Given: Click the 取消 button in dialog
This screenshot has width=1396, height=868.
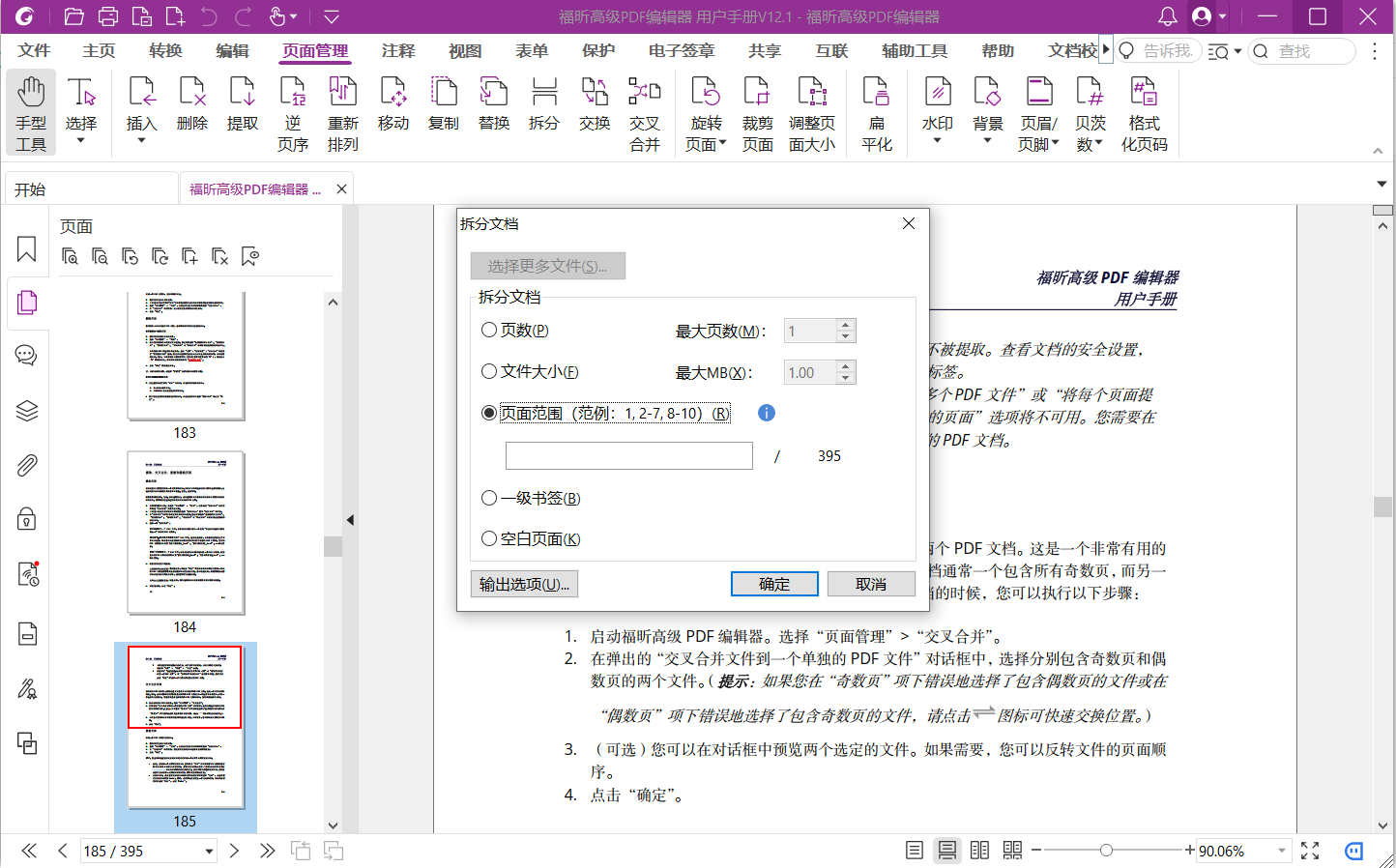Looking at the screenshot, I should point(871,584).
